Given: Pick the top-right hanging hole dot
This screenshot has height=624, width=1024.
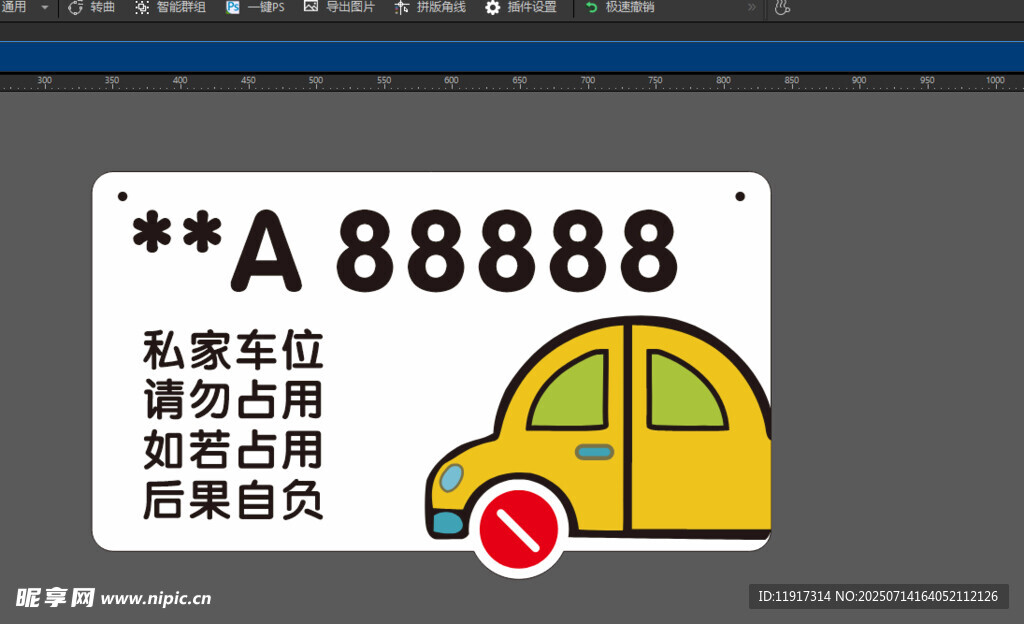Looking at the screenshot, I should (x=740, y=197).
